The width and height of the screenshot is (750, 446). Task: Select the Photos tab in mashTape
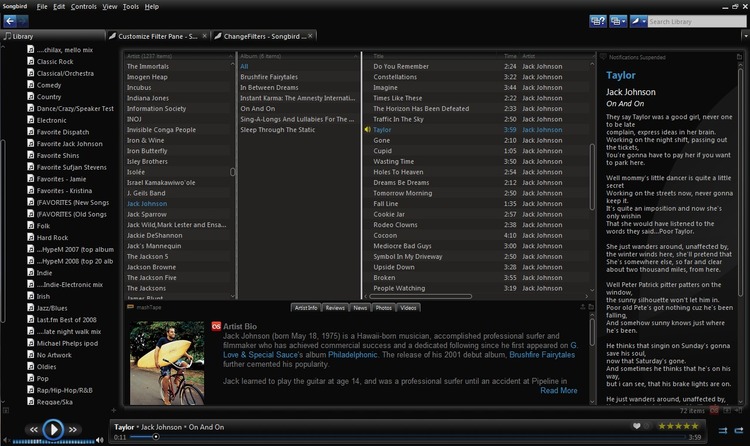pos(384,308)
